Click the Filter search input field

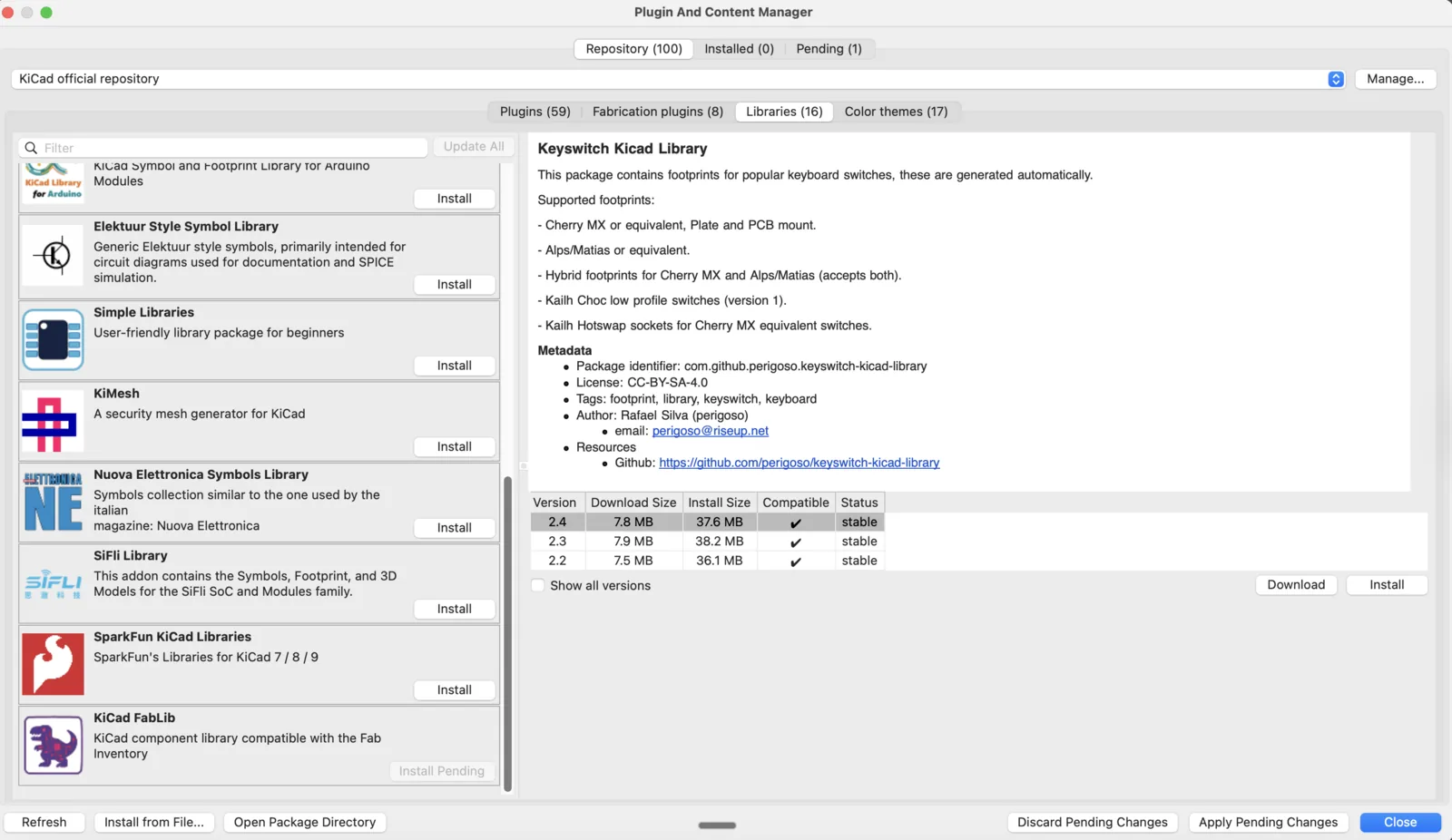pos(223,148)
